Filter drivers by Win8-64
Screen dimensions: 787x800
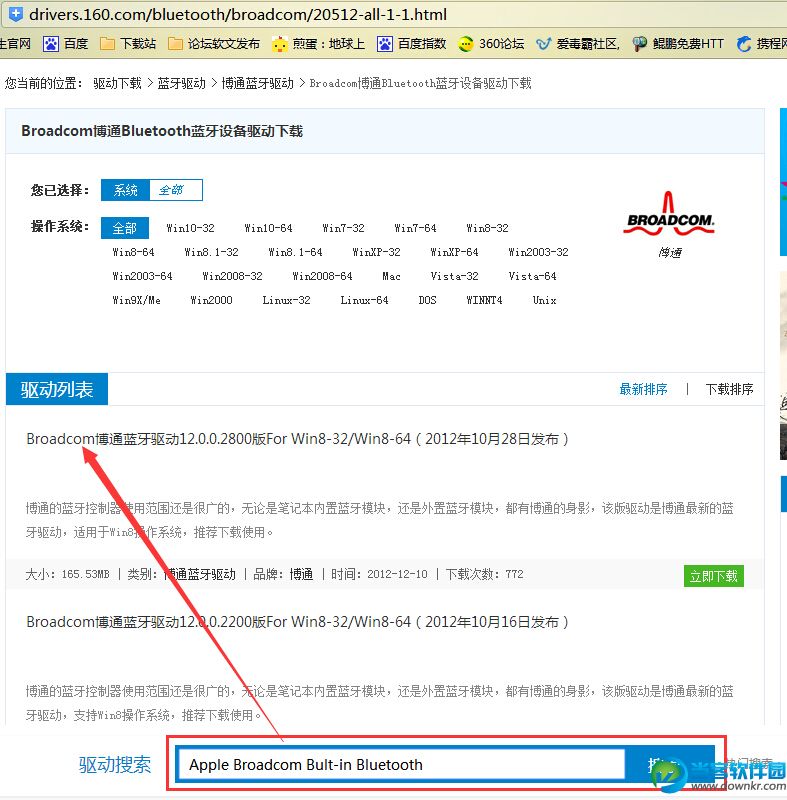(x=133, y=252)
